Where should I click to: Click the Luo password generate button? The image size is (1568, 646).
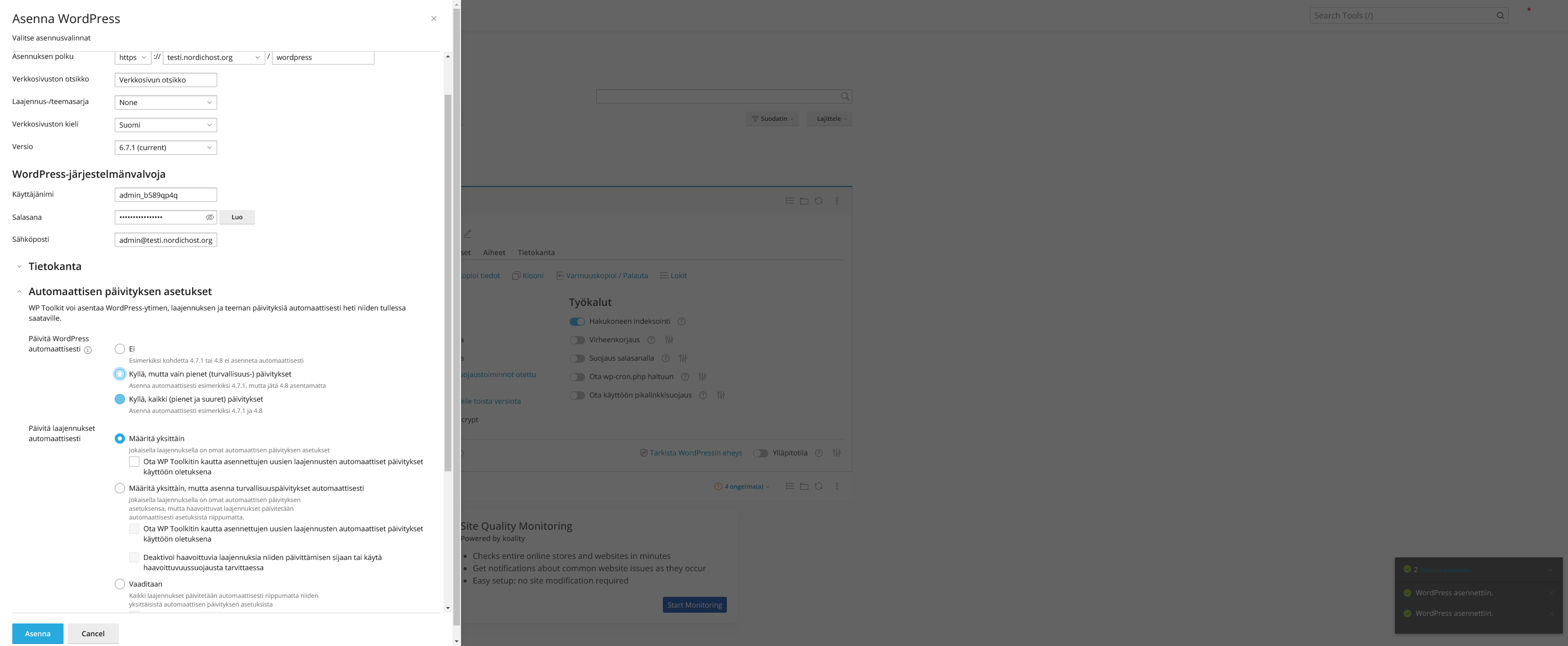pyautogui.click(x=237, y=217)
